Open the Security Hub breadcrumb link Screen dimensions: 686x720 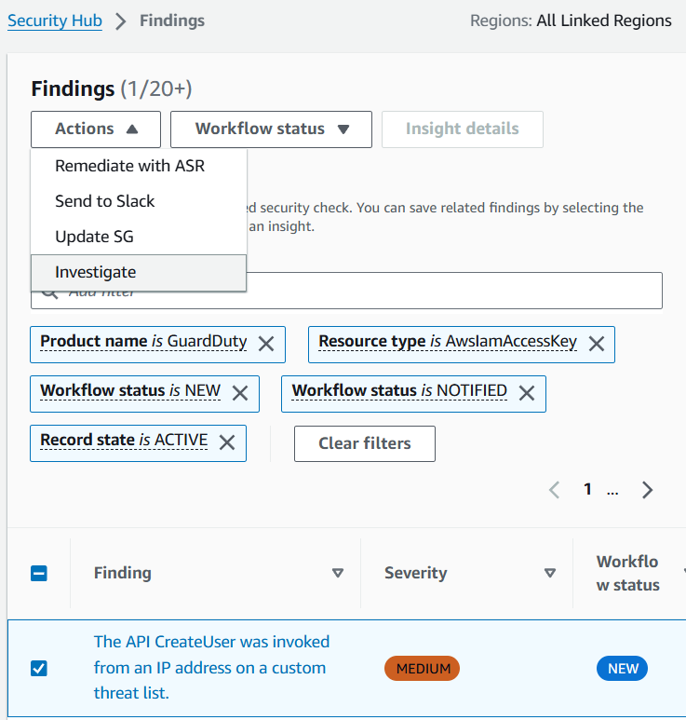[55, 21]
